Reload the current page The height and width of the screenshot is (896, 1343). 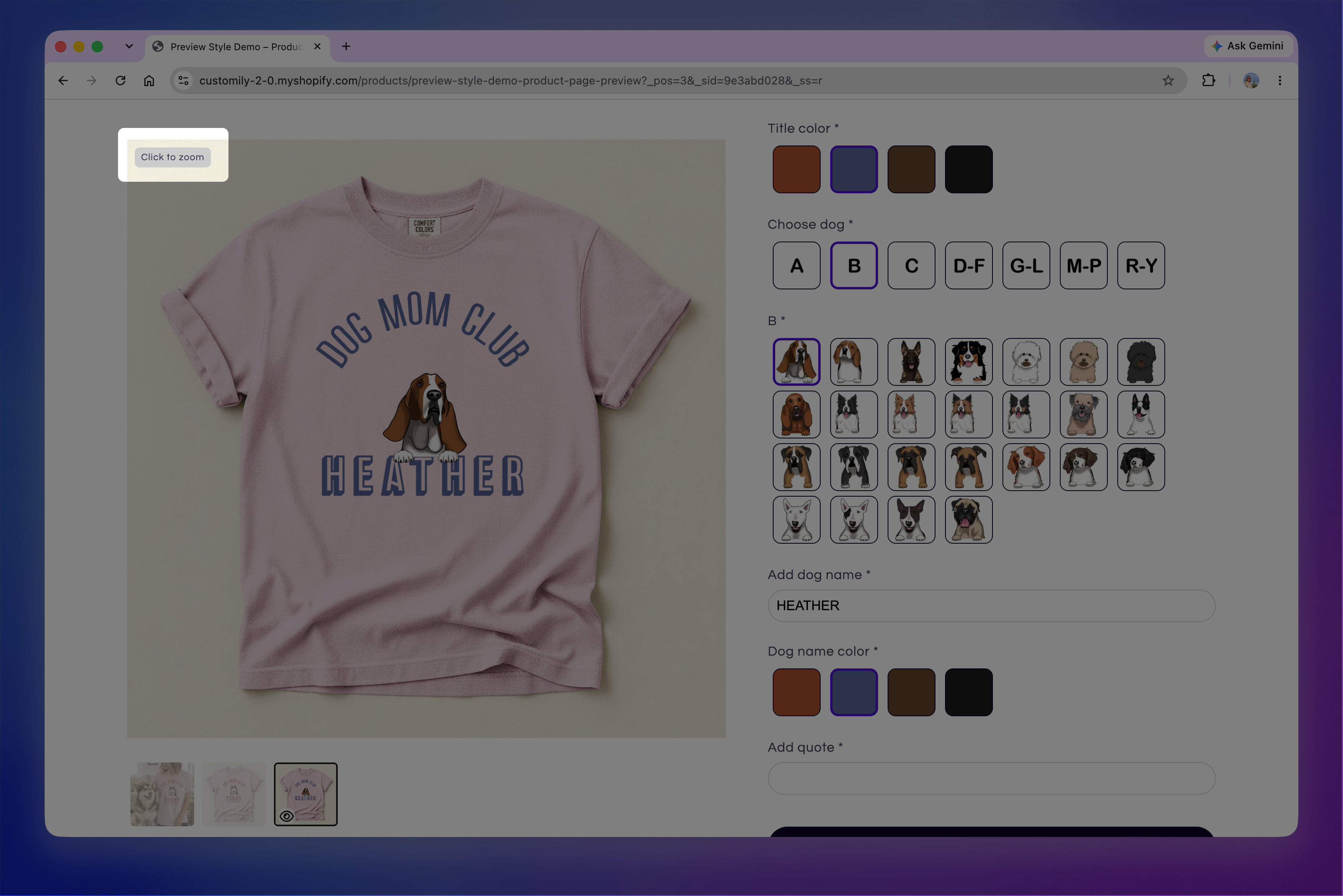pyautogui.click(x=120, y=81)
